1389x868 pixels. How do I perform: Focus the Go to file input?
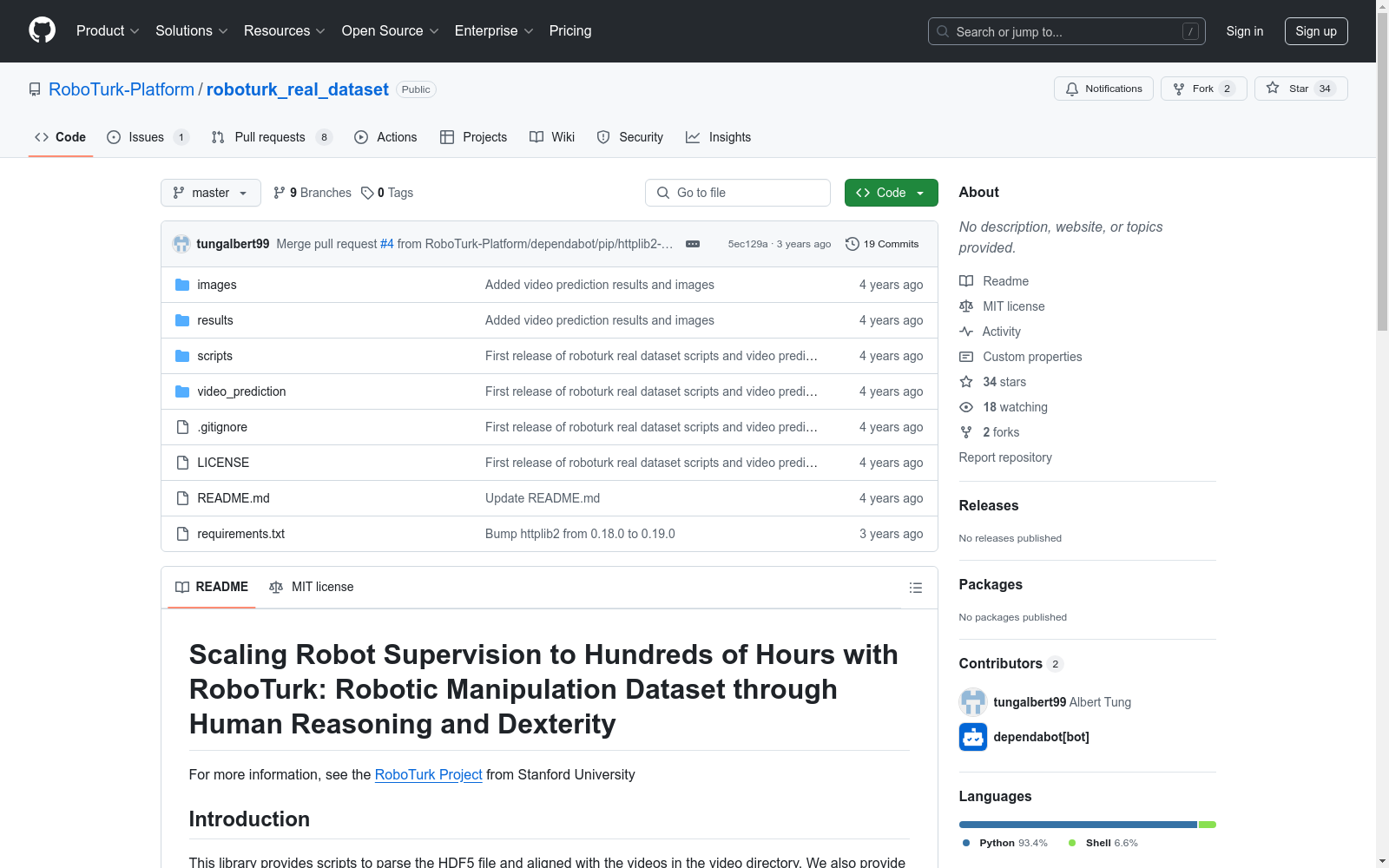click(738, 193)
